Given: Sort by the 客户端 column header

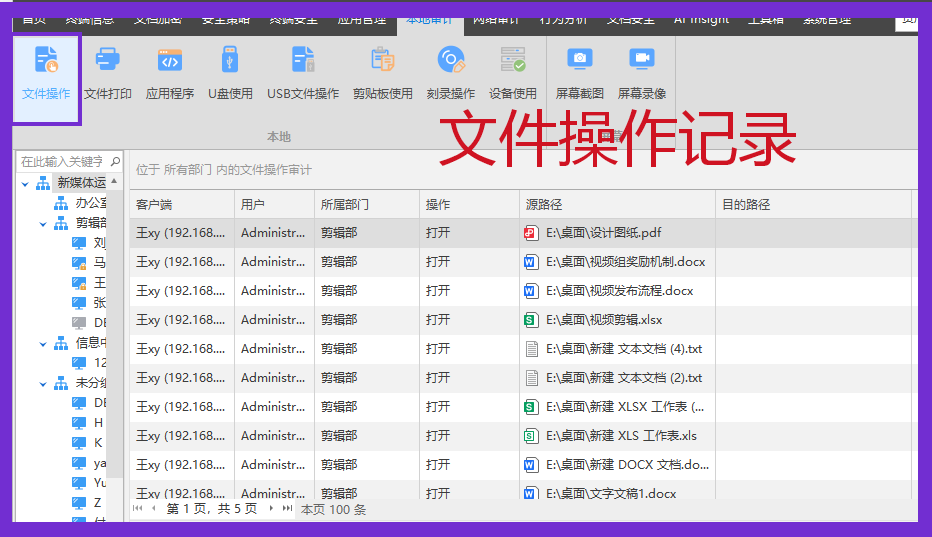Looking at the screenshot, I should [x=182, y=205].
